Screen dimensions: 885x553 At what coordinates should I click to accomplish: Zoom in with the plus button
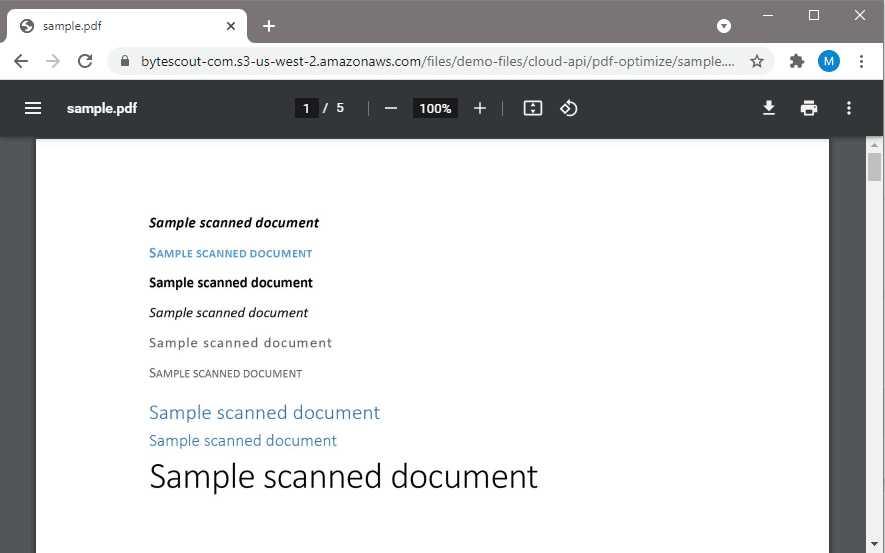pos(480,108)
